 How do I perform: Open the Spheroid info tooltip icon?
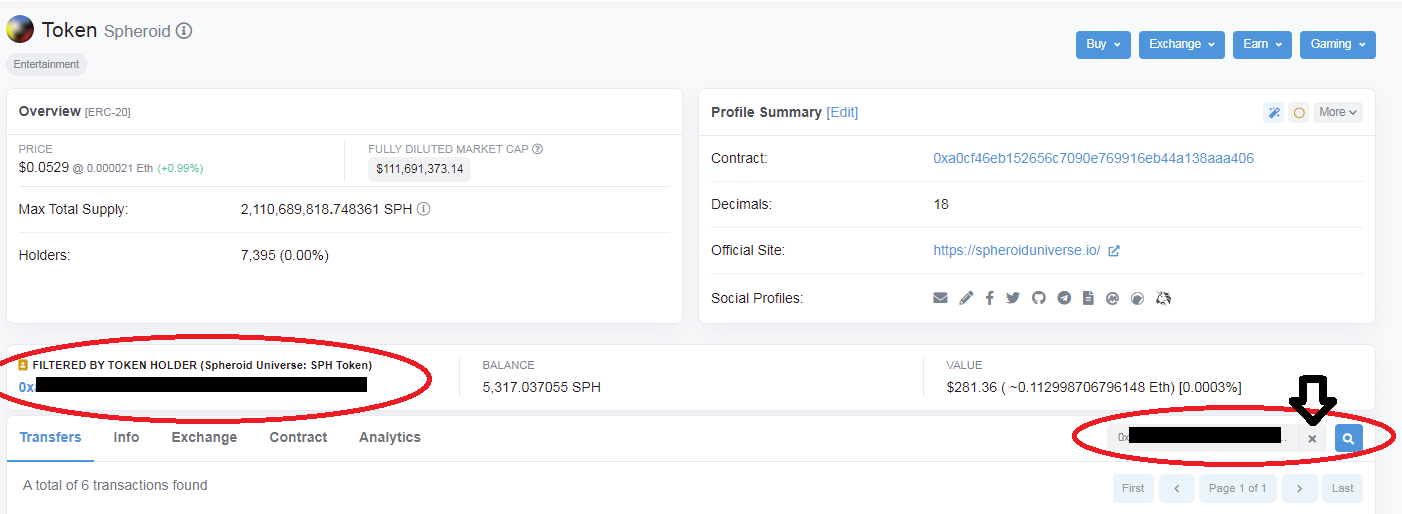coord(184,31)
